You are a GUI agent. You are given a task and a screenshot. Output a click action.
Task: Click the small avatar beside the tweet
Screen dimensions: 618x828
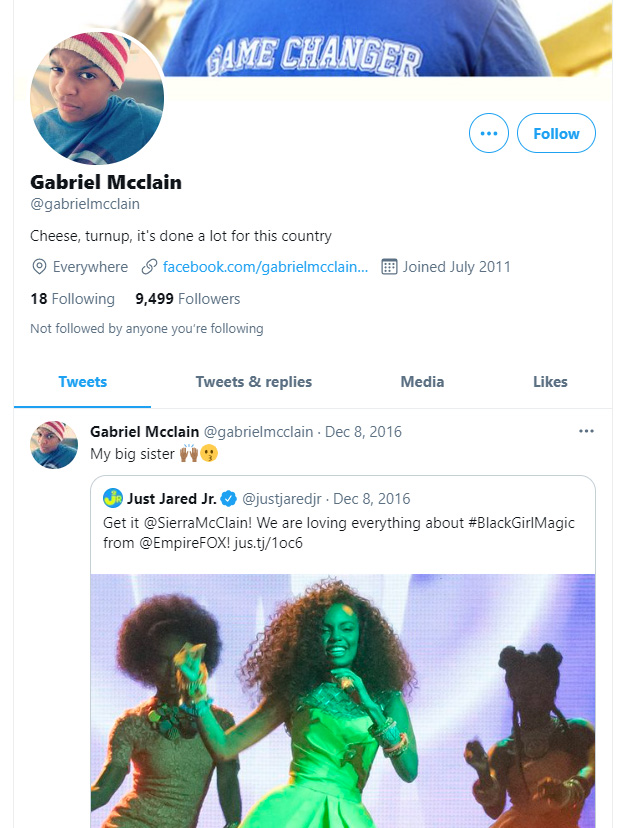[x=54, y=445]
